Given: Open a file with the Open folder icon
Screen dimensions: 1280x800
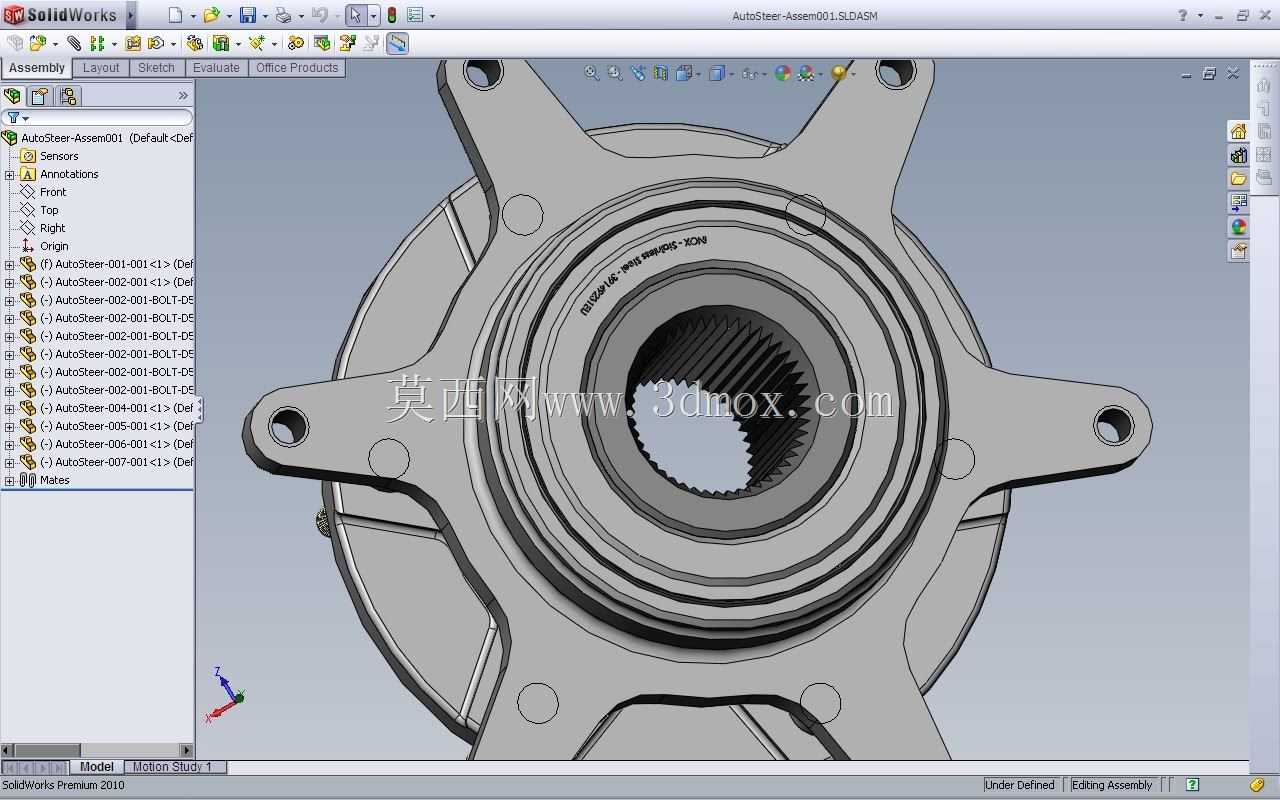Looking at the screenshot, I should [211, 15].
